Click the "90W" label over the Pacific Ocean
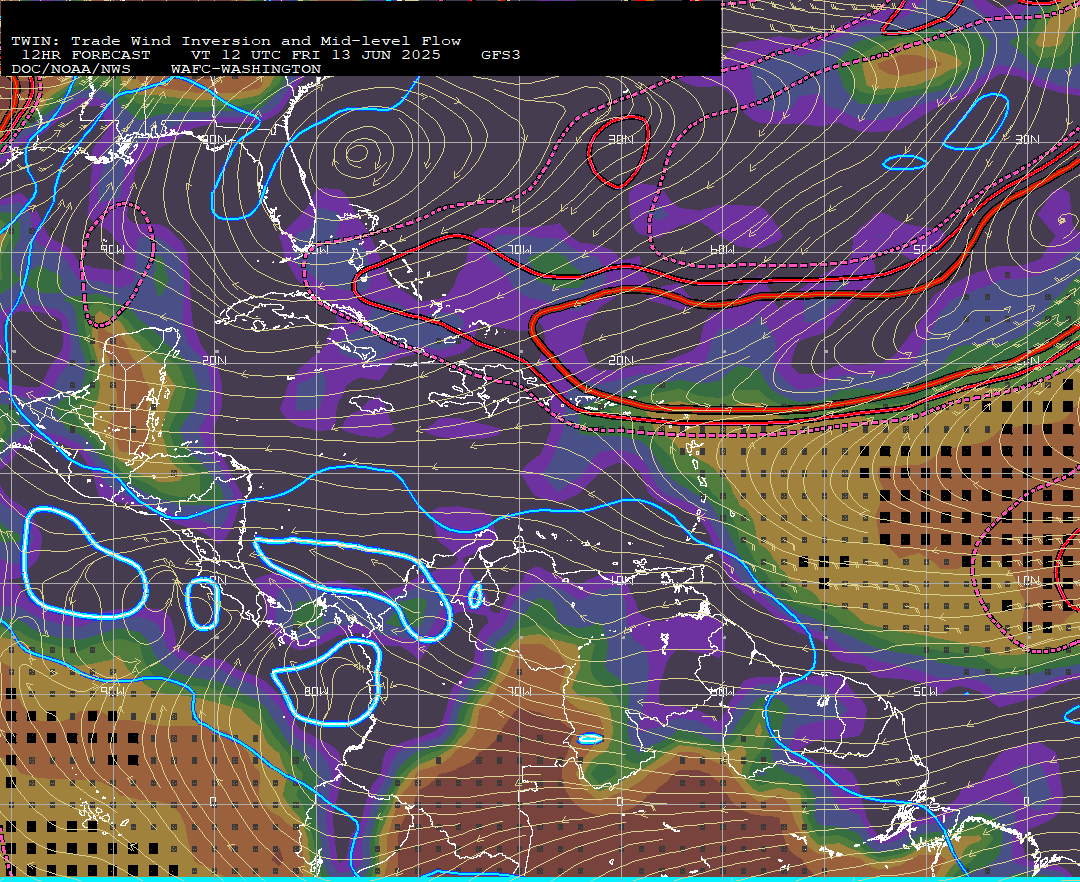 tap(113, 691)
